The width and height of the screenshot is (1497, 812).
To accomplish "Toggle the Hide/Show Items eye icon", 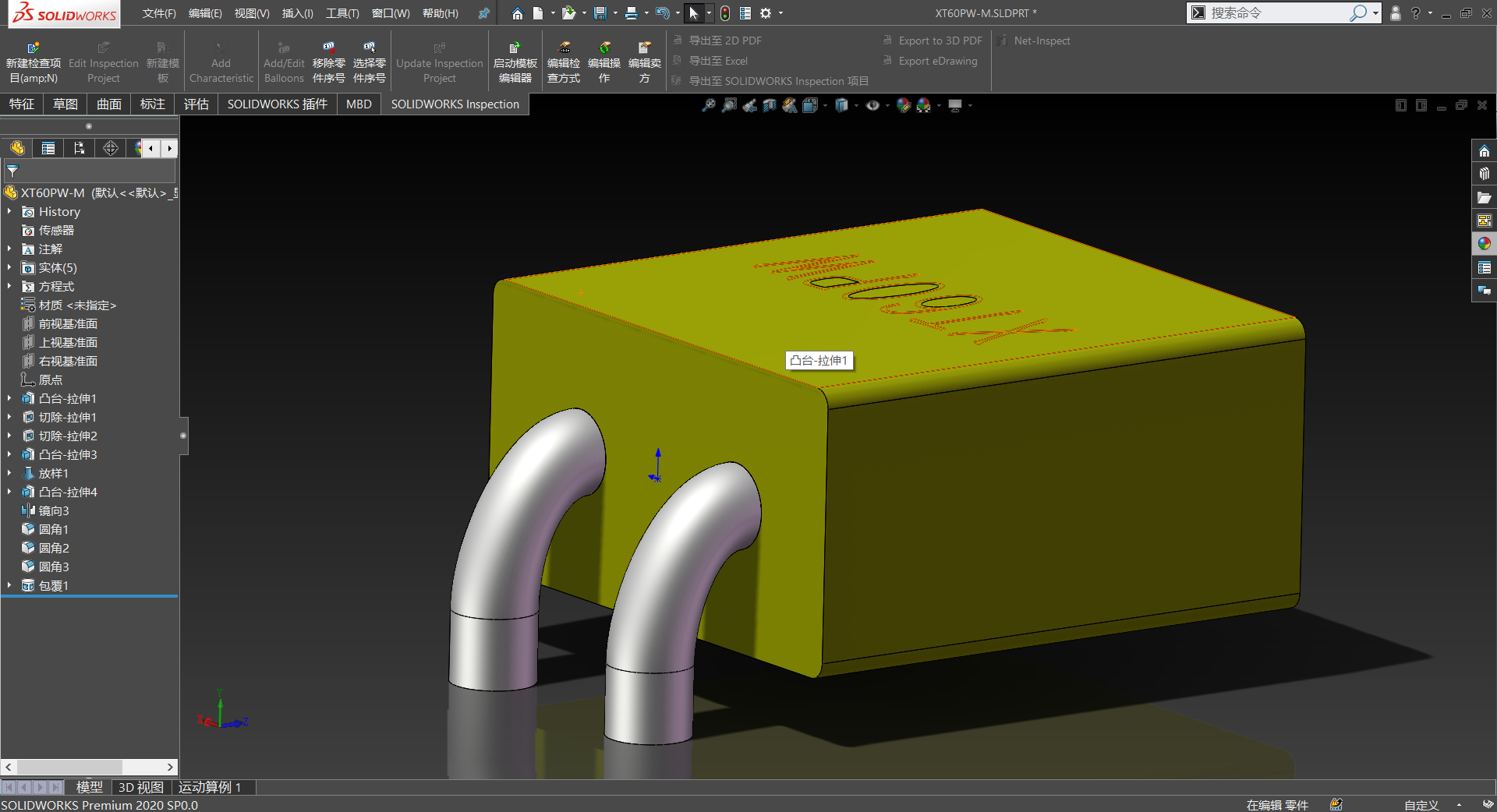I will point(872,105).
